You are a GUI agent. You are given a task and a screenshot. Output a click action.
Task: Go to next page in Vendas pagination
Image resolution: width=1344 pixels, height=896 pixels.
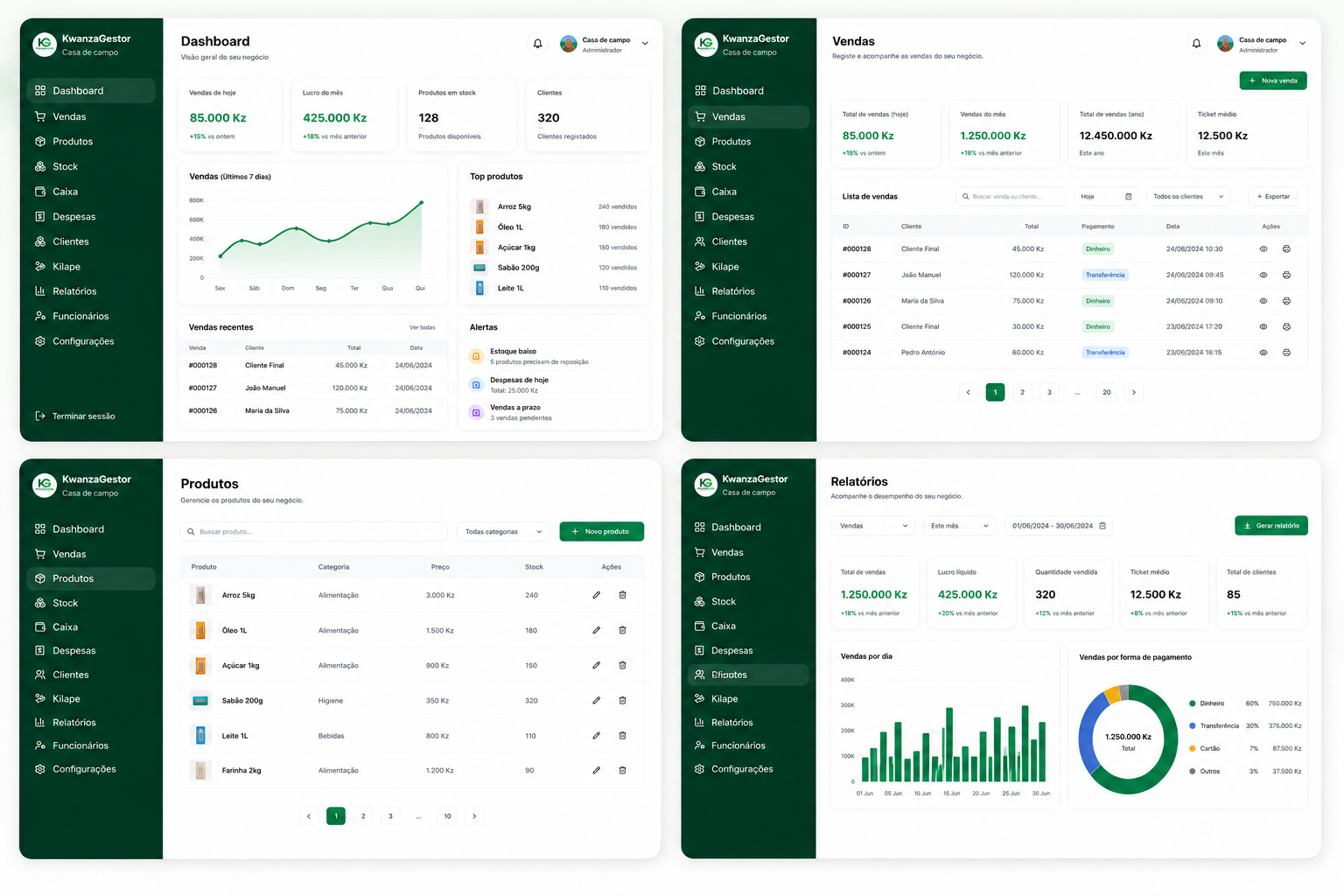[1134, 393]
